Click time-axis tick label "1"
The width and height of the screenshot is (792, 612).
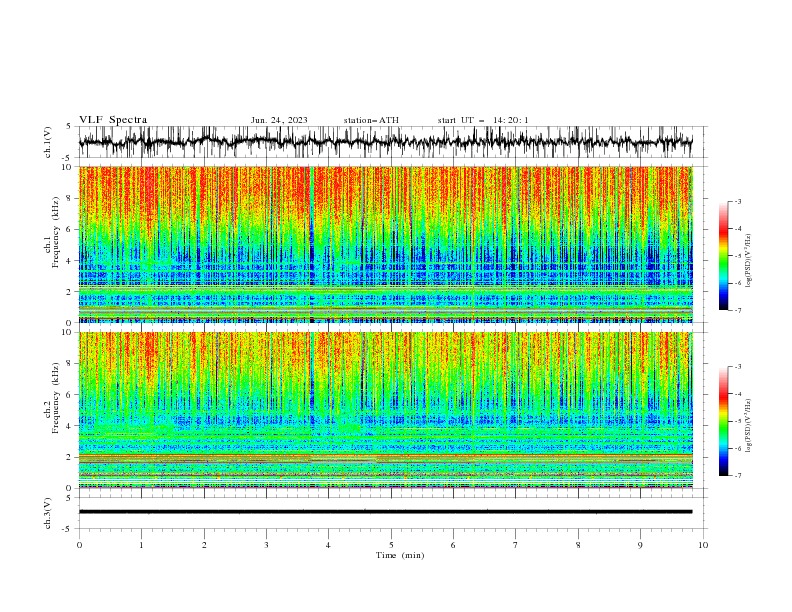(141, 545)
